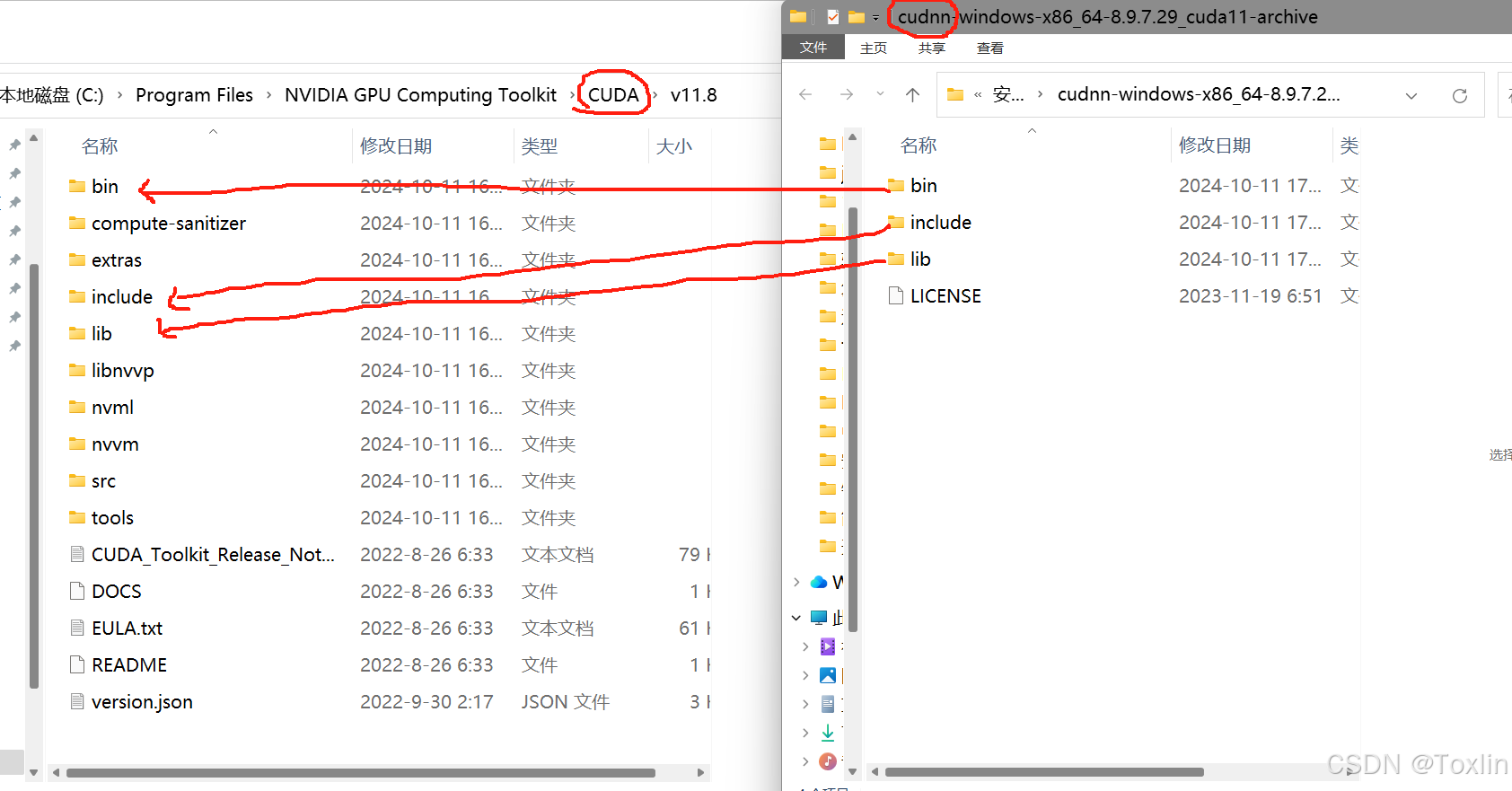Image resolution: width=1512 pixels, height=791 pixels.
Task: Click v11.8 breadcrumb segment
Action: (x=693, y=95)
